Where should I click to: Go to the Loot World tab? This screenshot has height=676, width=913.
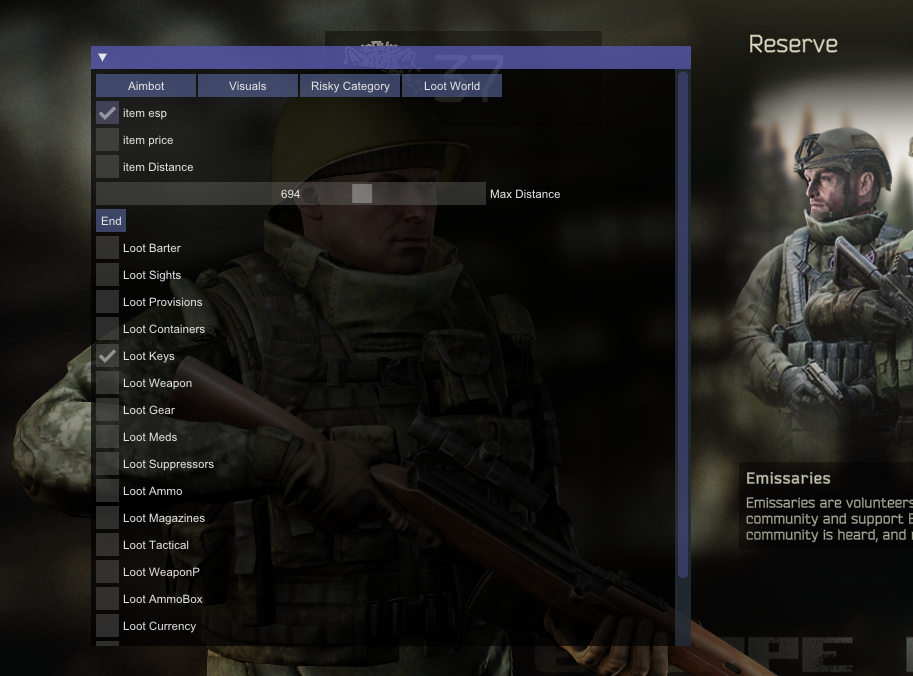(x=452, y=86)
